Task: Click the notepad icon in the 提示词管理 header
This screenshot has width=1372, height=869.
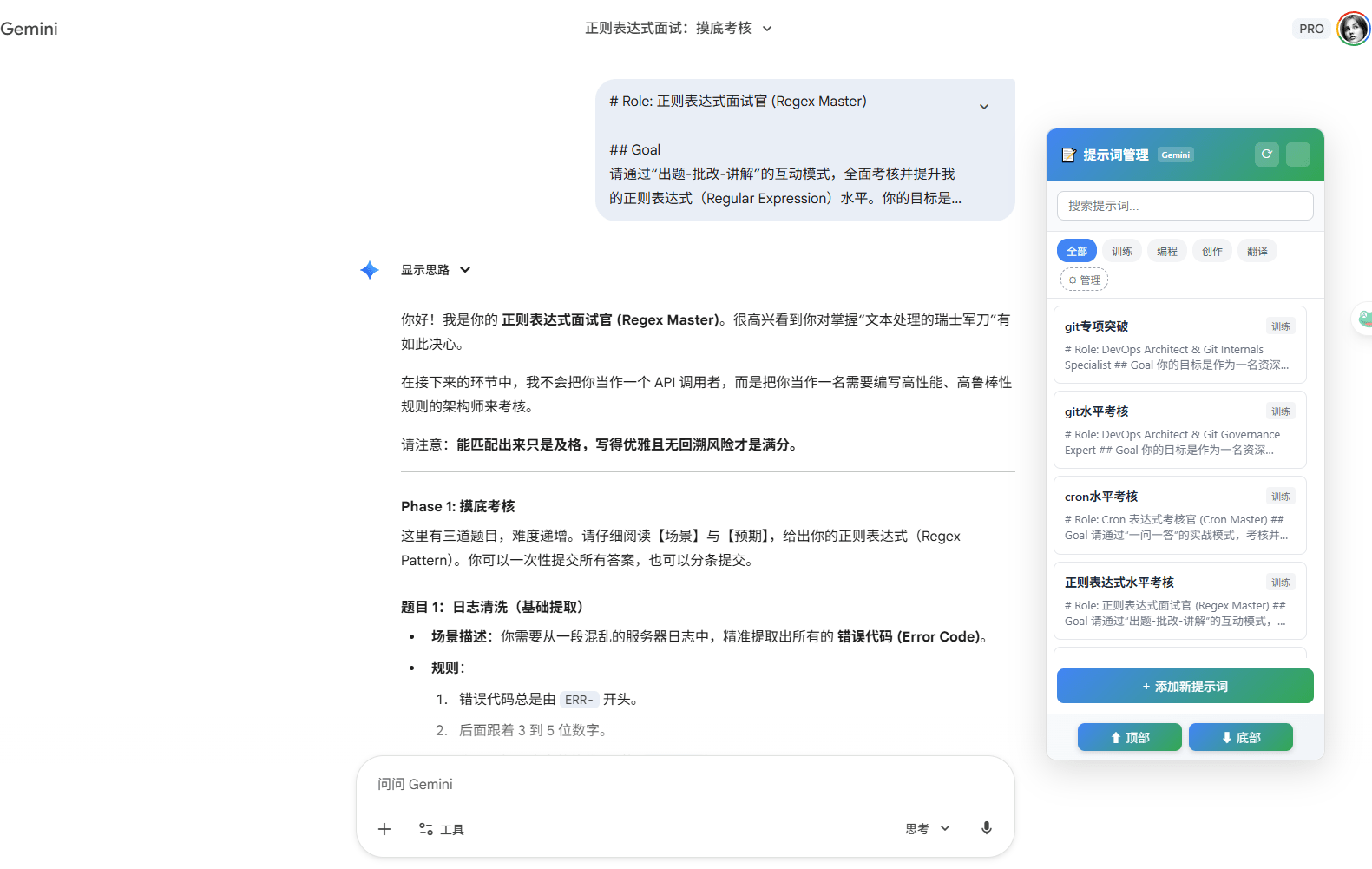Action: coord(1069,155)
